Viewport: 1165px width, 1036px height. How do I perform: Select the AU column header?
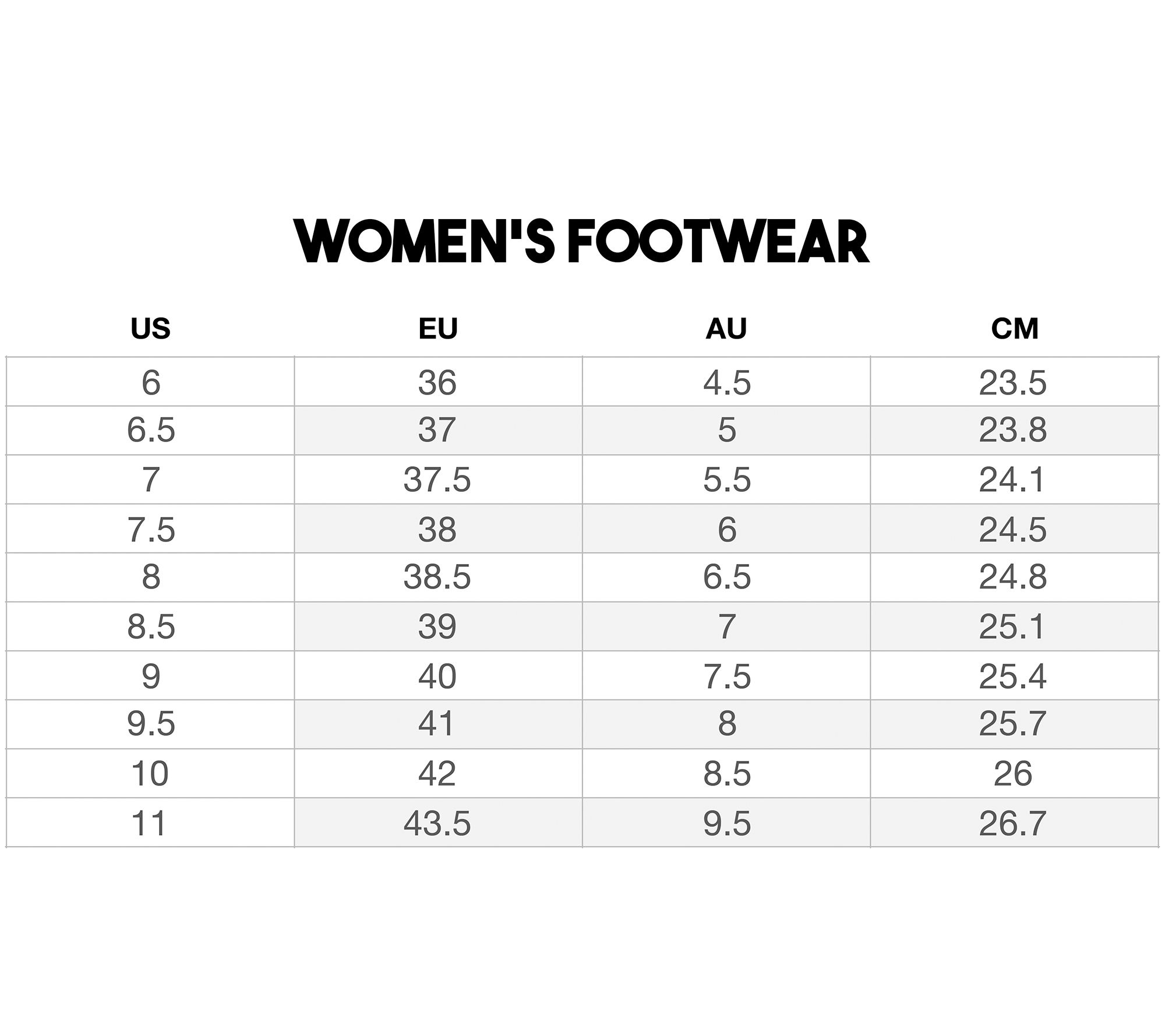[726, 329]
